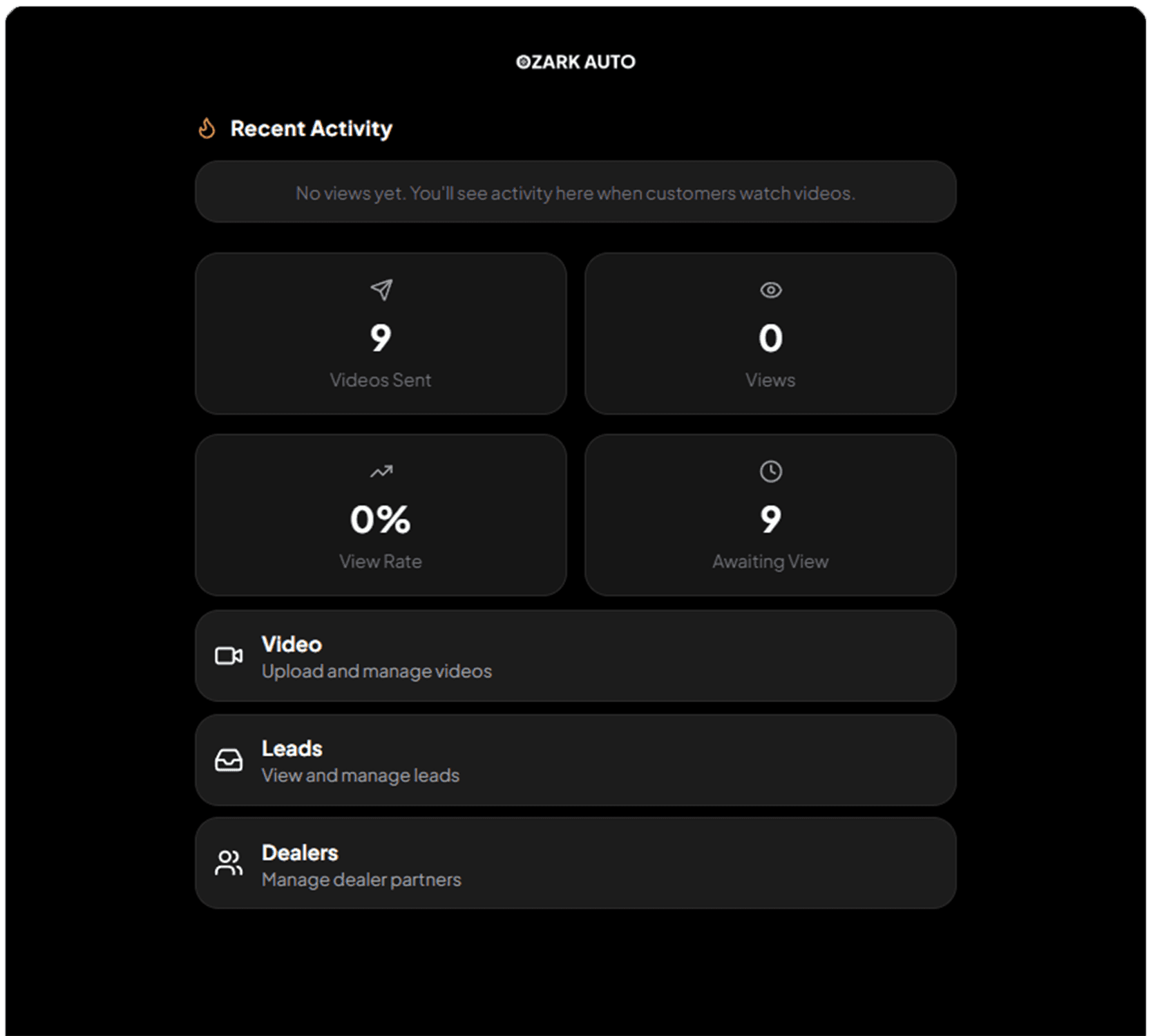
Task: Select the Awaiting View stat card
Action: [x=770, y=515]
